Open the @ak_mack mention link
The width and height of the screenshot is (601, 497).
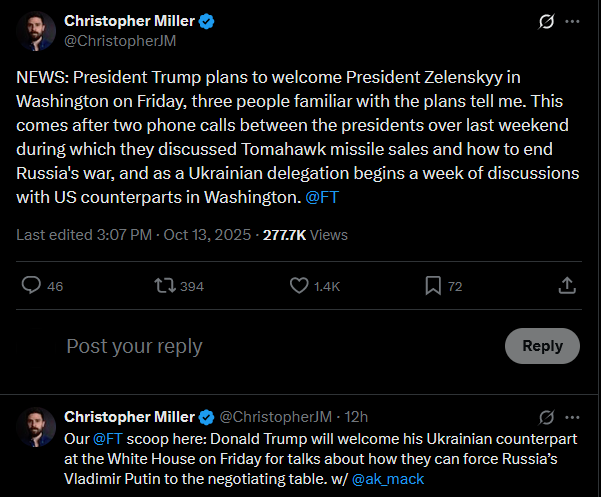tap(394, 478)
